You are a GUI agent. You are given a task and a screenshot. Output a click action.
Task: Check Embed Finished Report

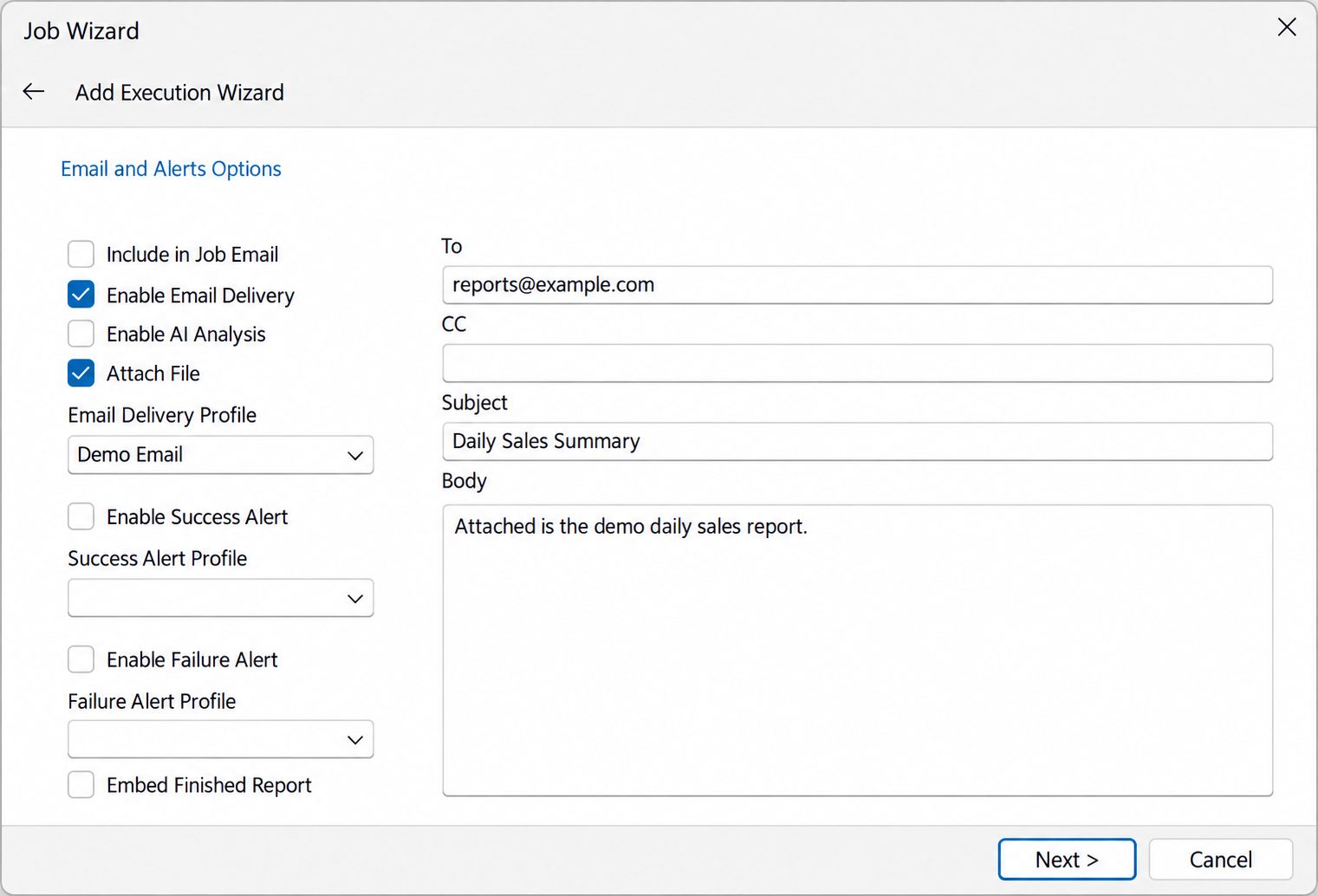click(x=81, y=785)
